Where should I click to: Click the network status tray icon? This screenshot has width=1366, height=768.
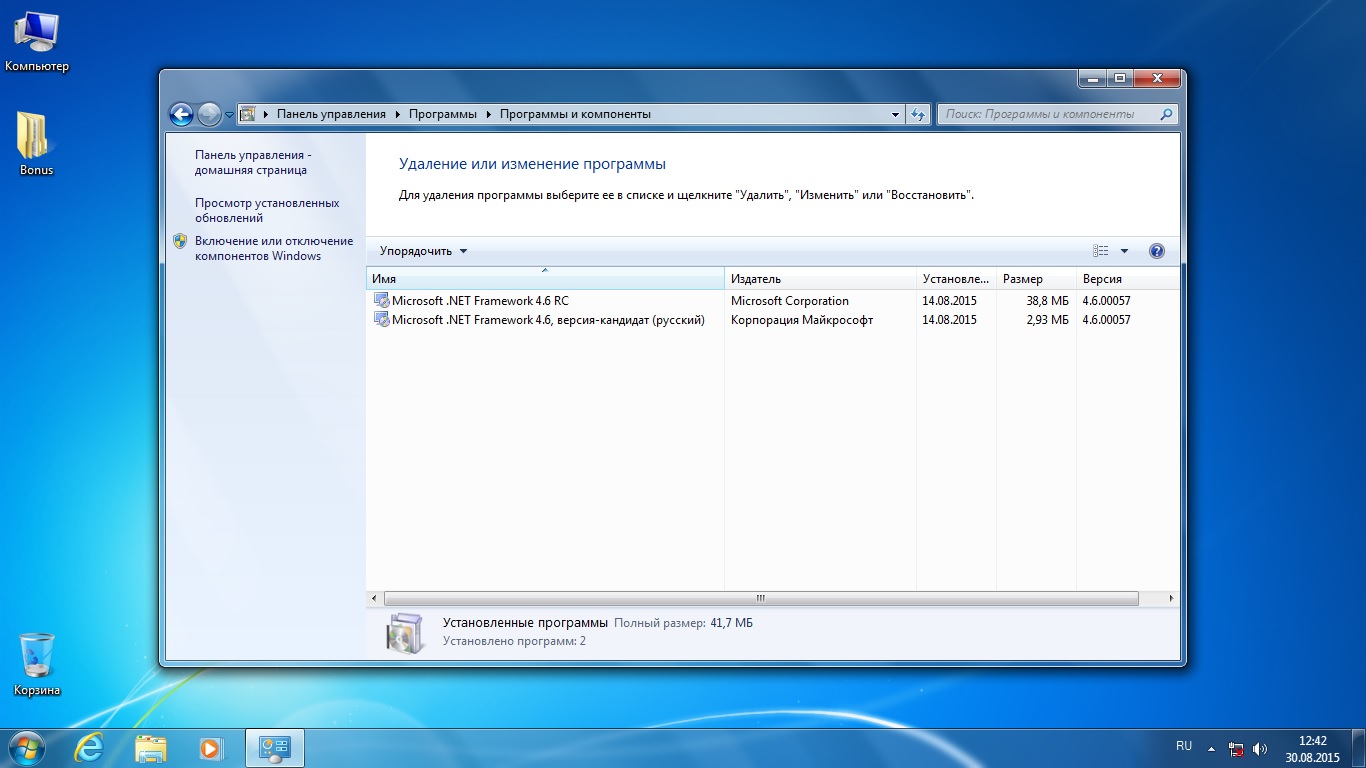point(1236,748)
